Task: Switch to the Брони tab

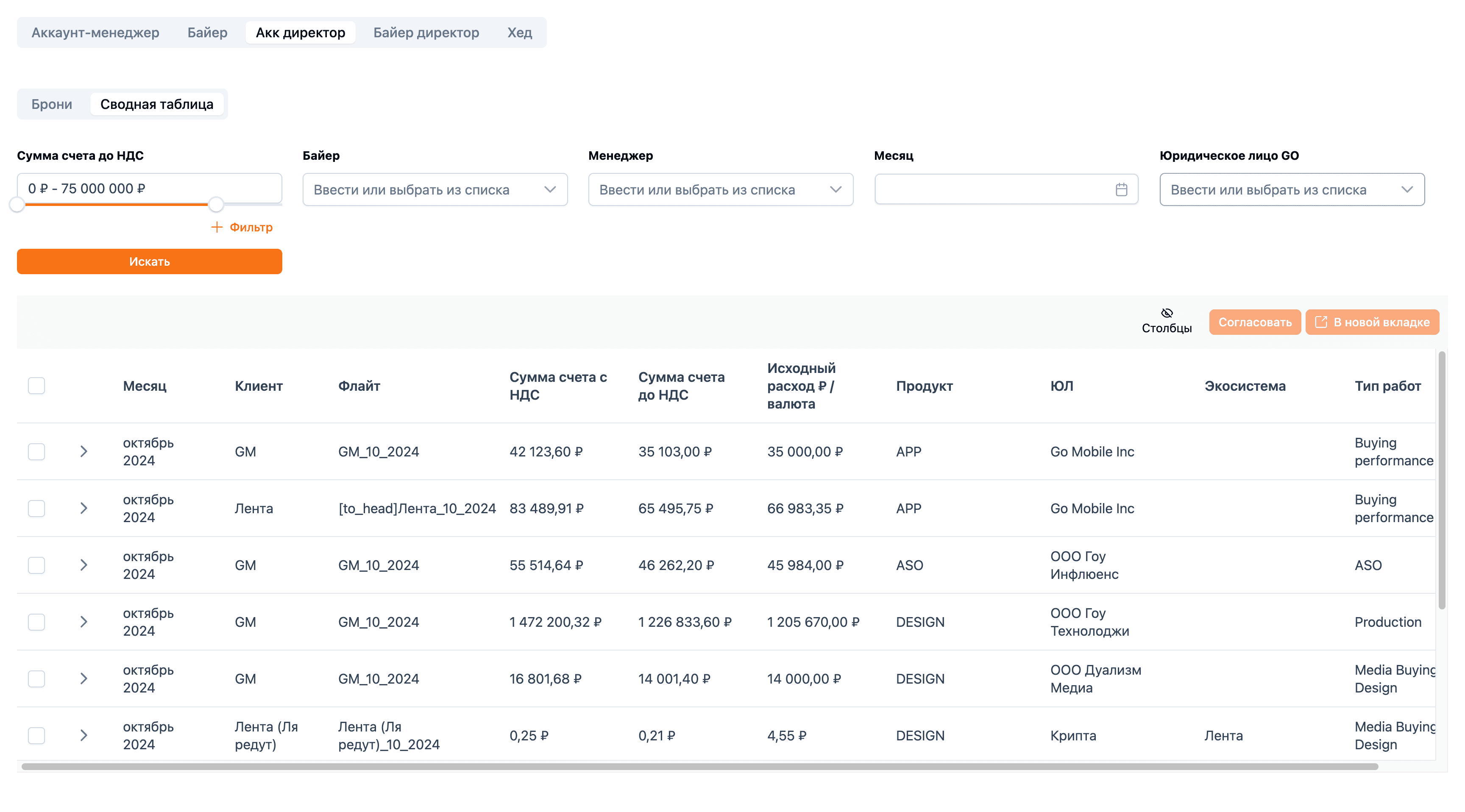Action: (x=52, y=104)
